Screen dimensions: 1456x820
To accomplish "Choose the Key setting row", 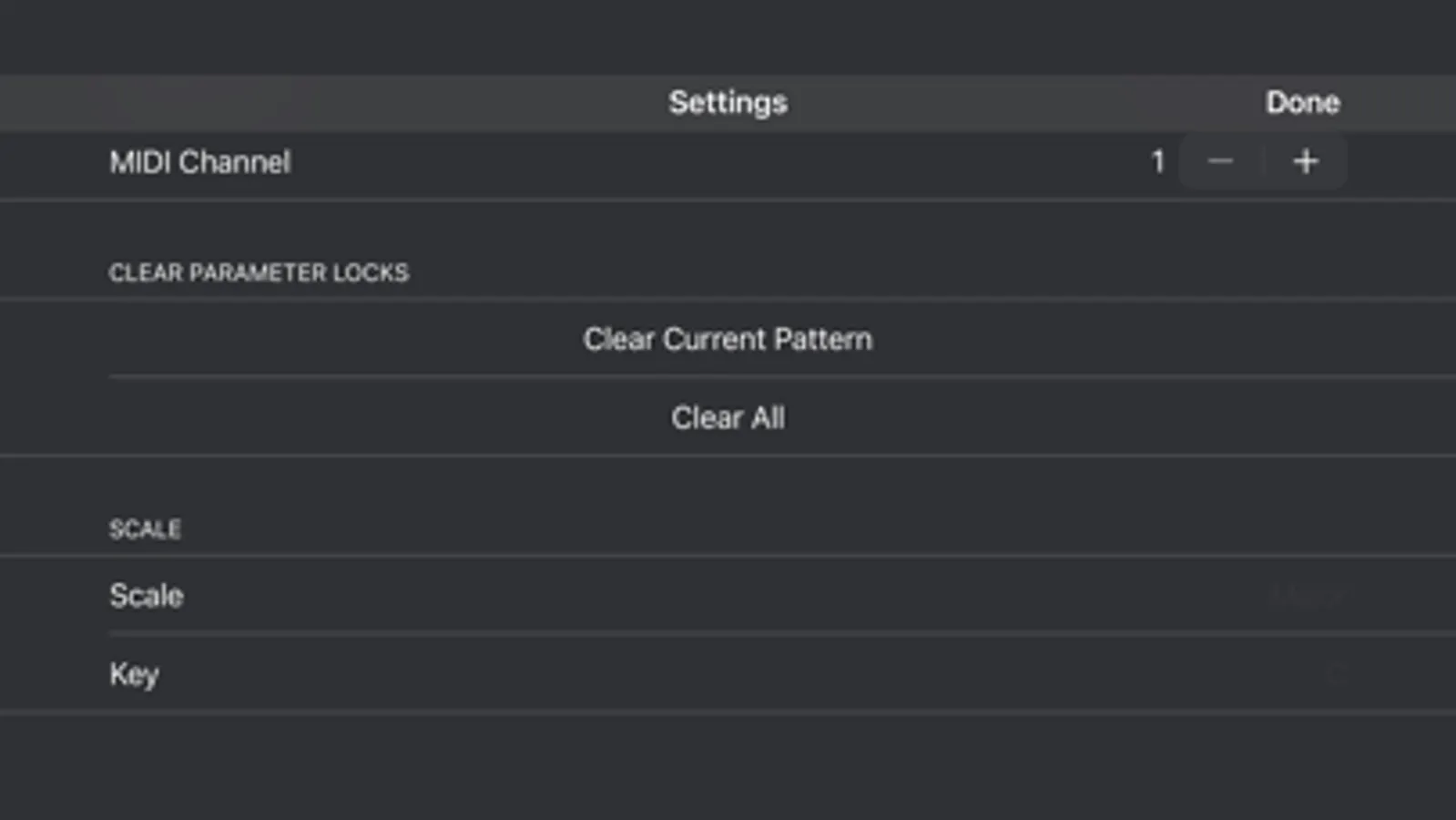I will 135,674.
